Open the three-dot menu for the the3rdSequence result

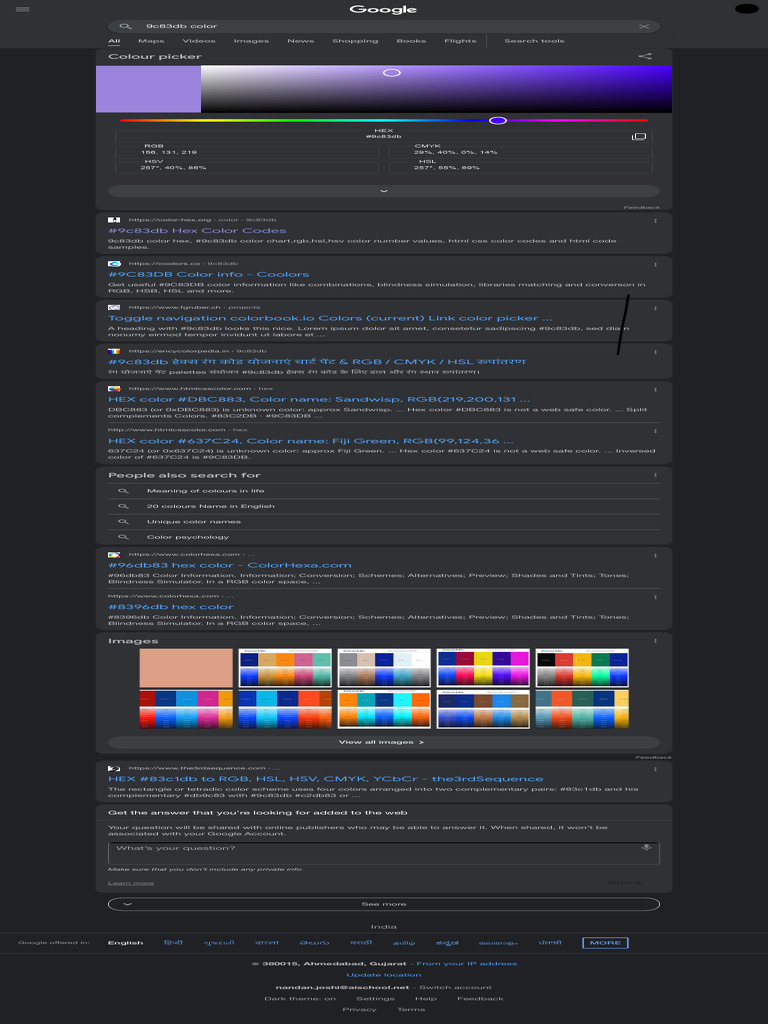pos(655,769)
